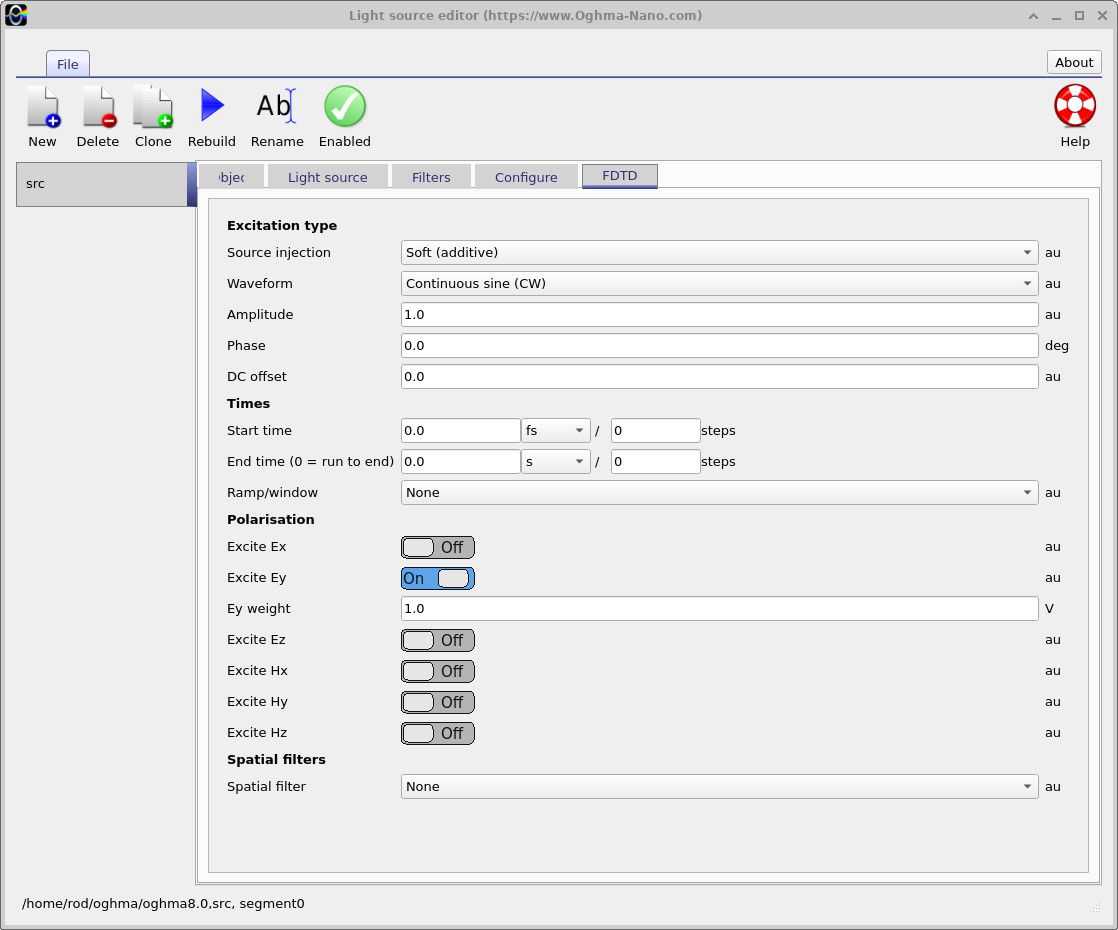Switch to the partially hidden Object tab
This screenshot has height=930, width=1118.
click(x=231, y=177)
